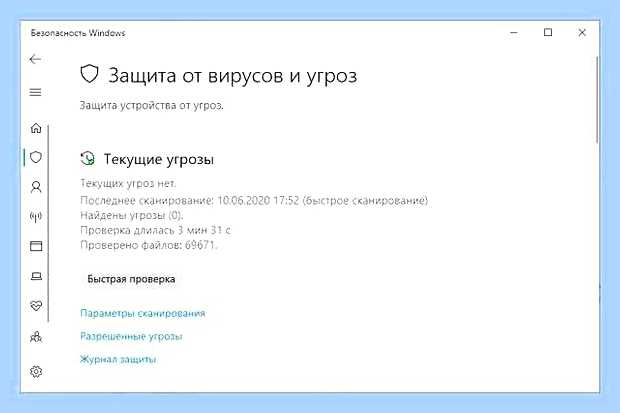
Task: Open the Home icon in sidebar
Action: point(36,128)
